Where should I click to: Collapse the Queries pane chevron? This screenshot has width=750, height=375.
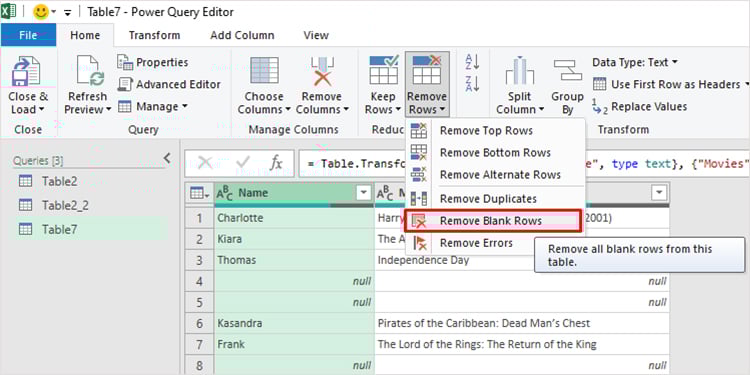[x=167, y=158]
